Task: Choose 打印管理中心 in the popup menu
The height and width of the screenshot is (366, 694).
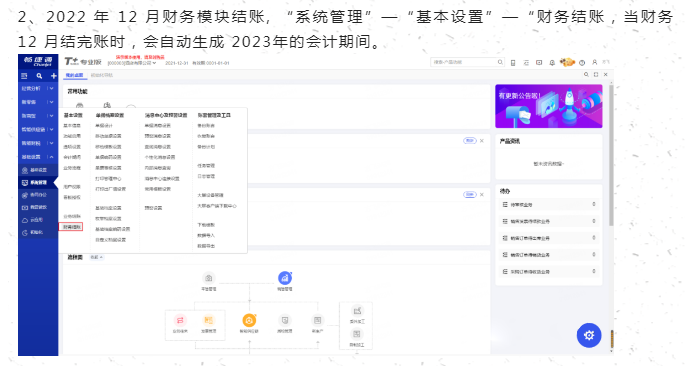Action: [108, 178]
